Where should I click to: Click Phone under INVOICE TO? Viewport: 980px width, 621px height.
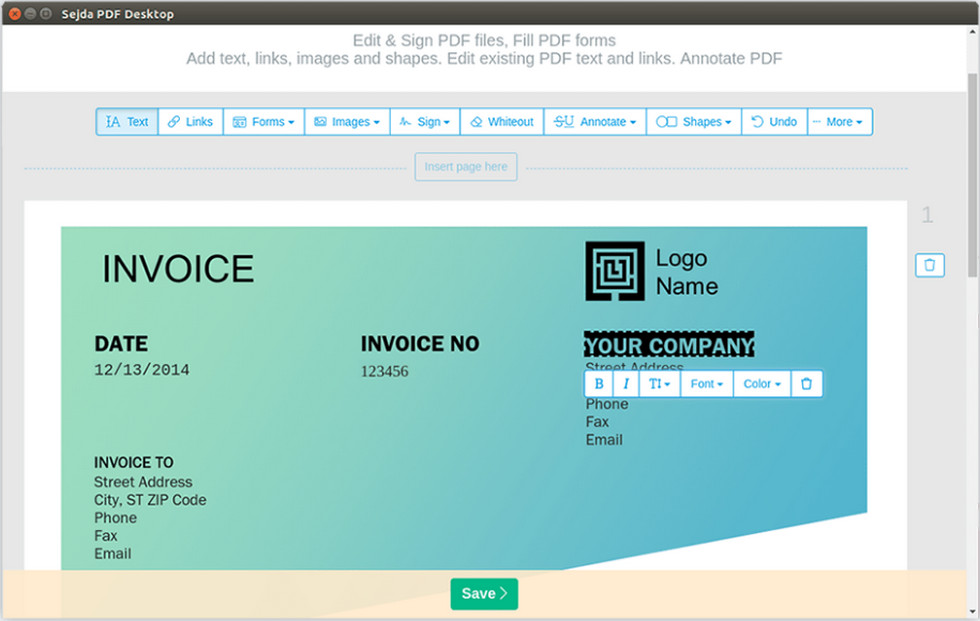pyautogui.click(x=116, y=518)
